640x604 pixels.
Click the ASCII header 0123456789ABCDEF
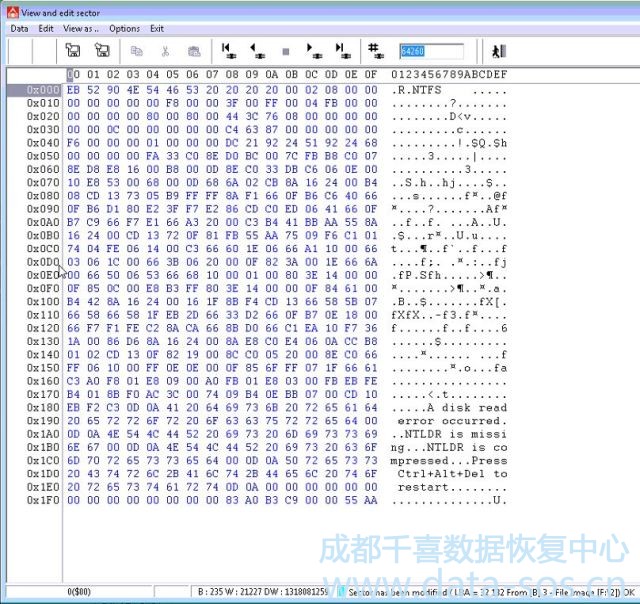[449, 75]
